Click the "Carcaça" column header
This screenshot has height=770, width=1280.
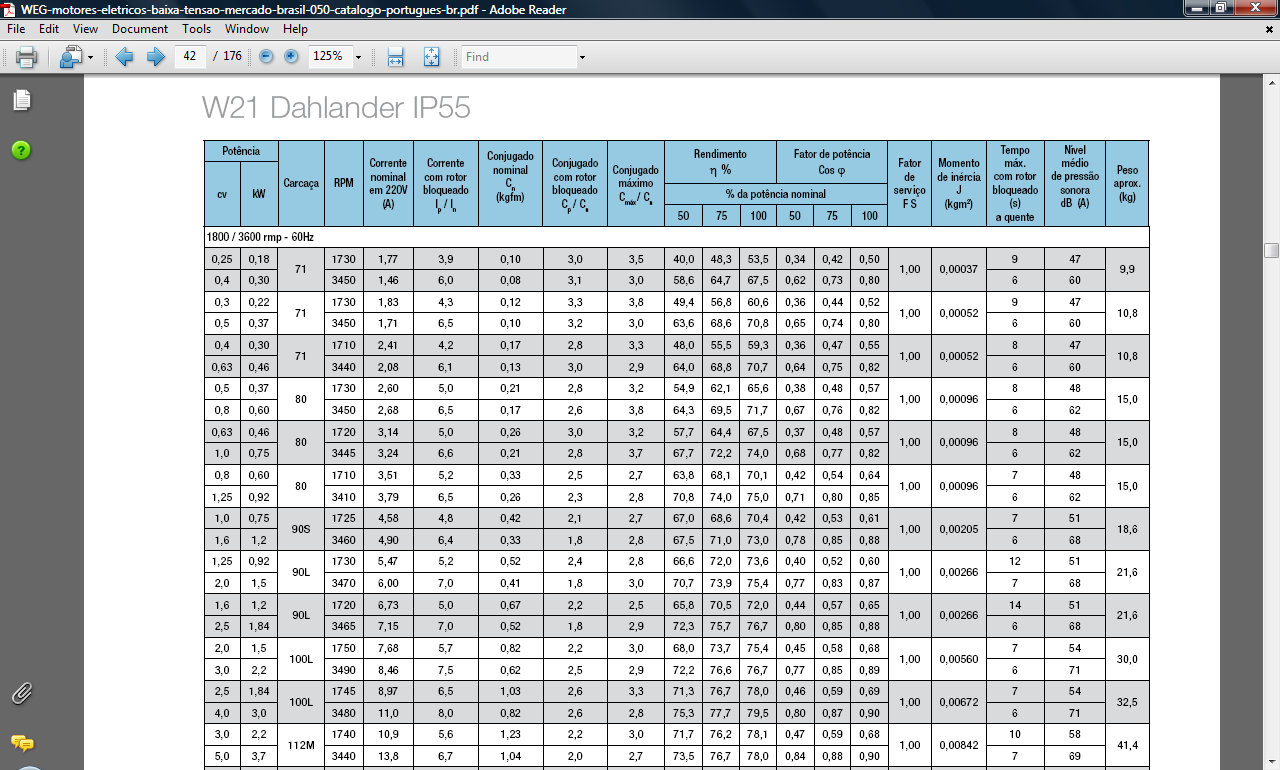pos(301,184)
